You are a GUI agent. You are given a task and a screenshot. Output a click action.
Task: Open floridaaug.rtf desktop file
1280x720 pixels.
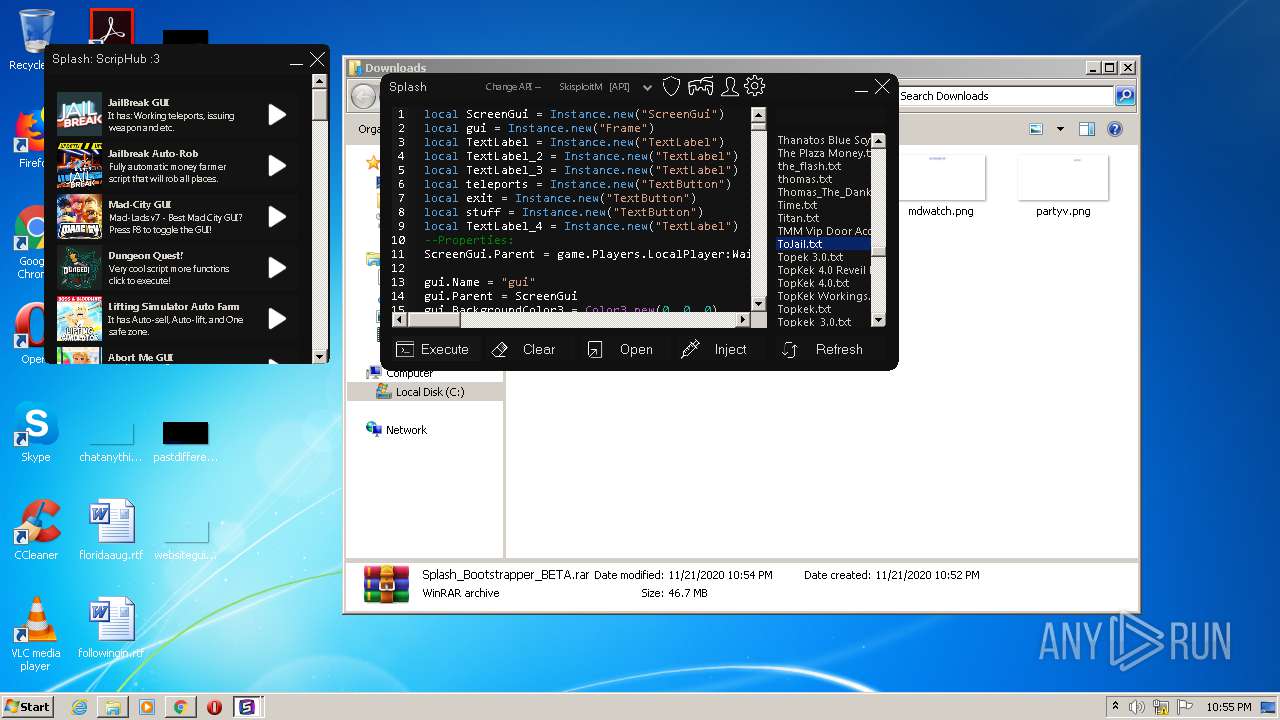tap(111, 531)
